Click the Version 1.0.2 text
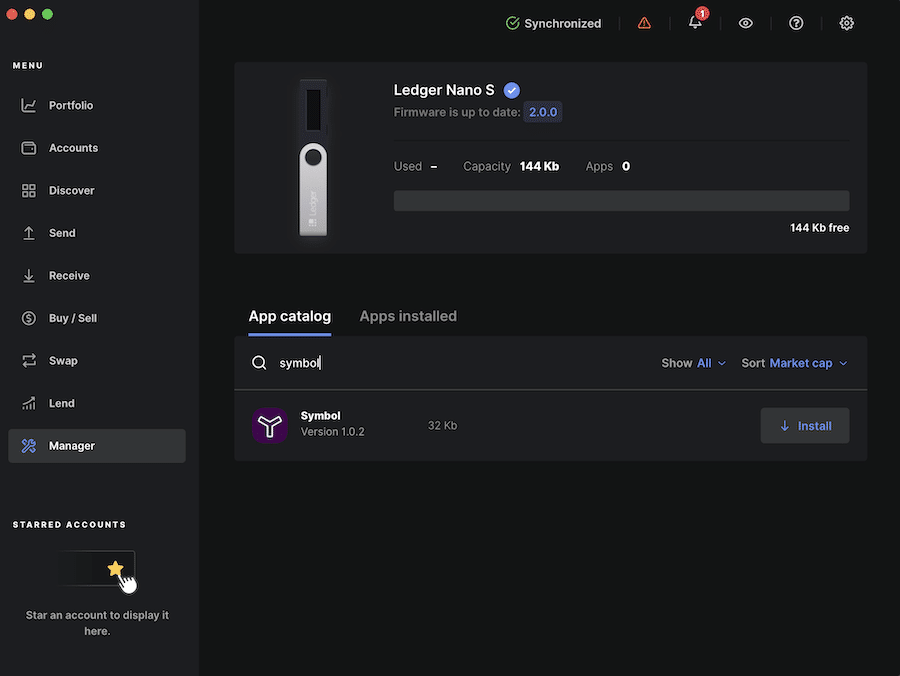 click(332, 432)
